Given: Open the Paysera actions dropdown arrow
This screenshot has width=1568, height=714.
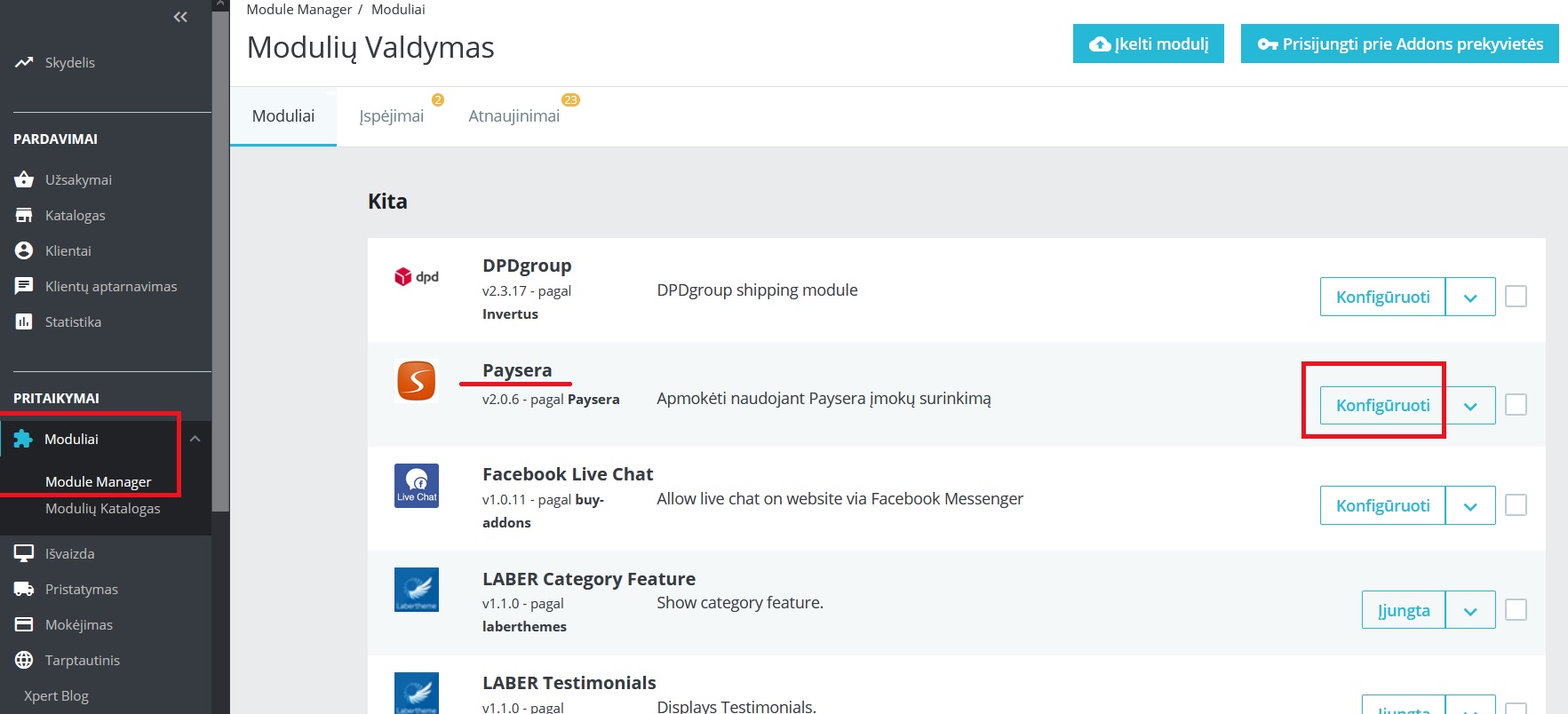Looking at the screenshot, I should 1470,405.
